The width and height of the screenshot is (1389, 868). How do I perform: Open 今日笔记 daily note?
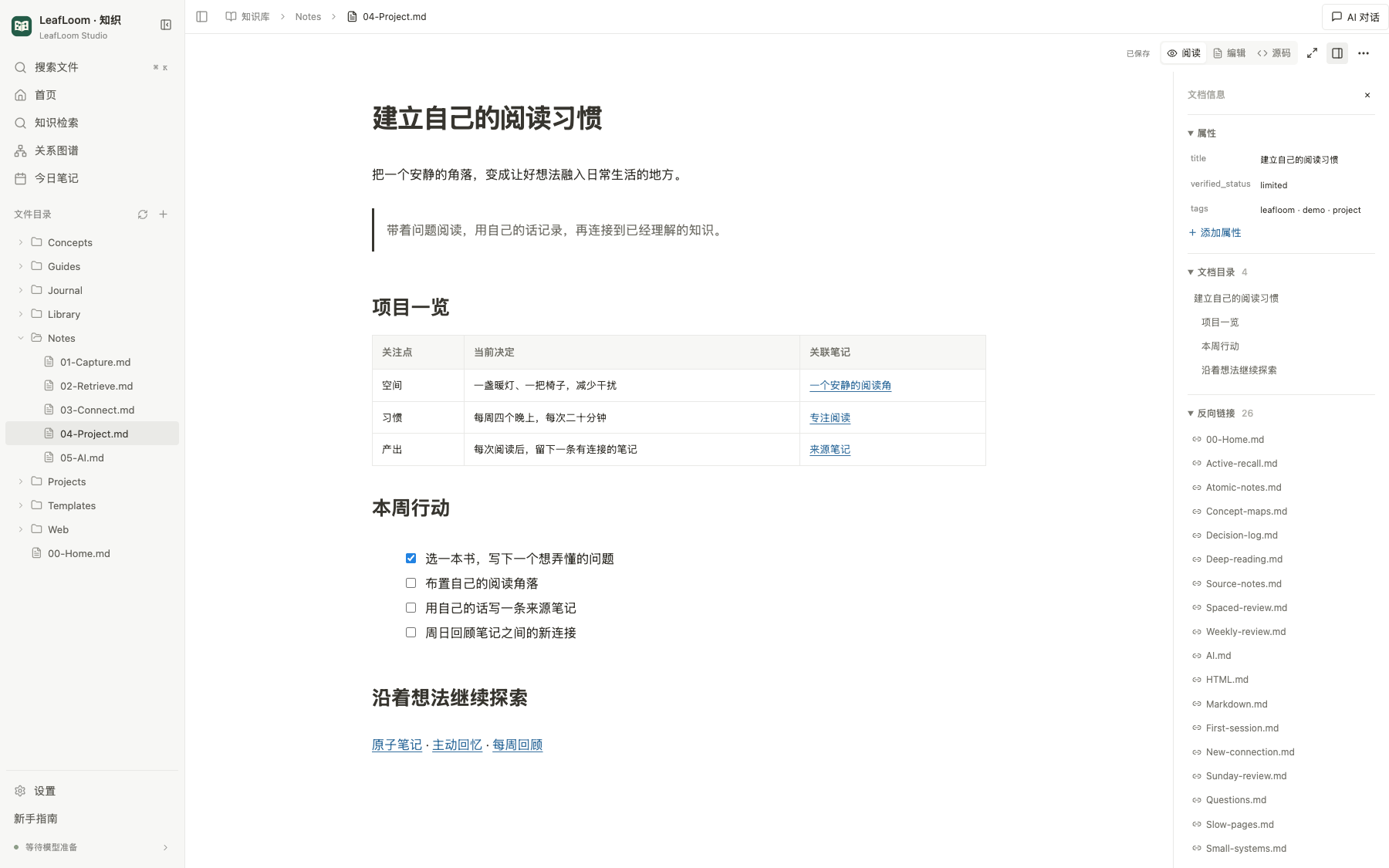[92, 178]
